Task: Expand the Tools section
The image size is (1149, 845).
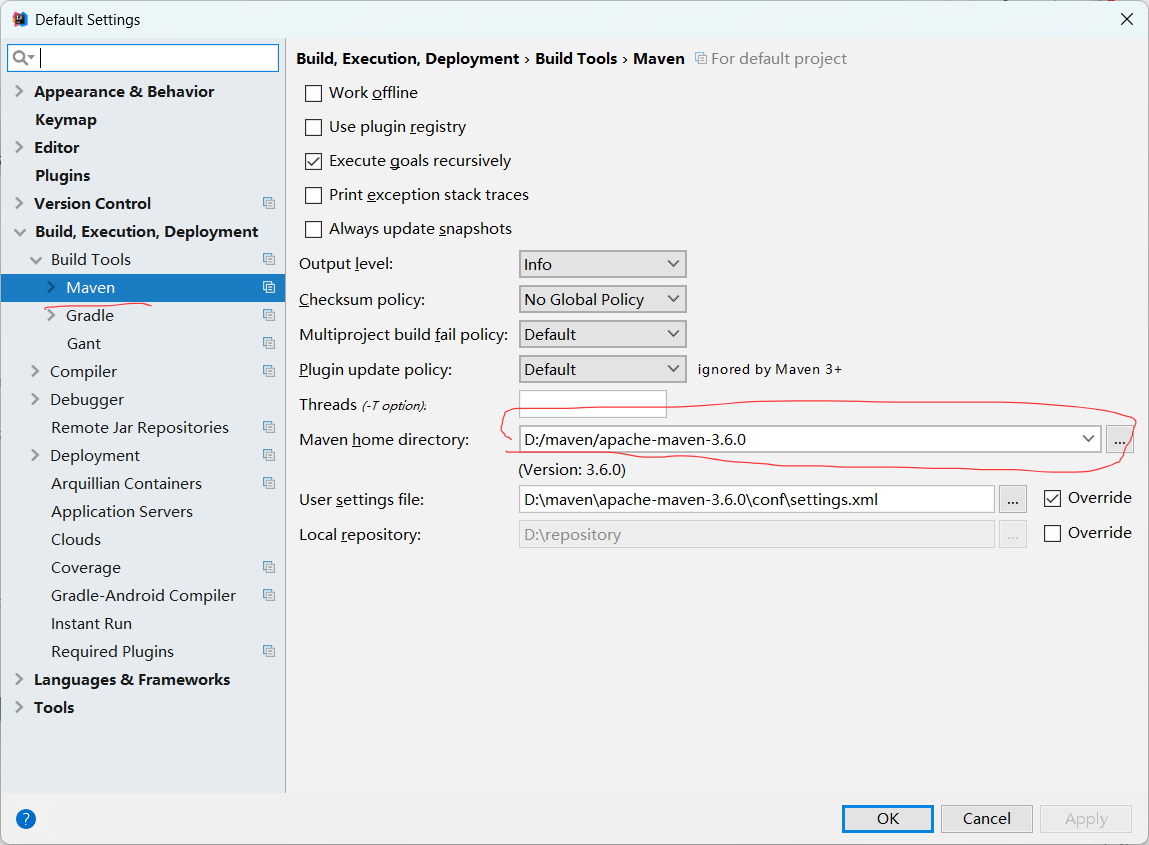Action: click(19, 707)
